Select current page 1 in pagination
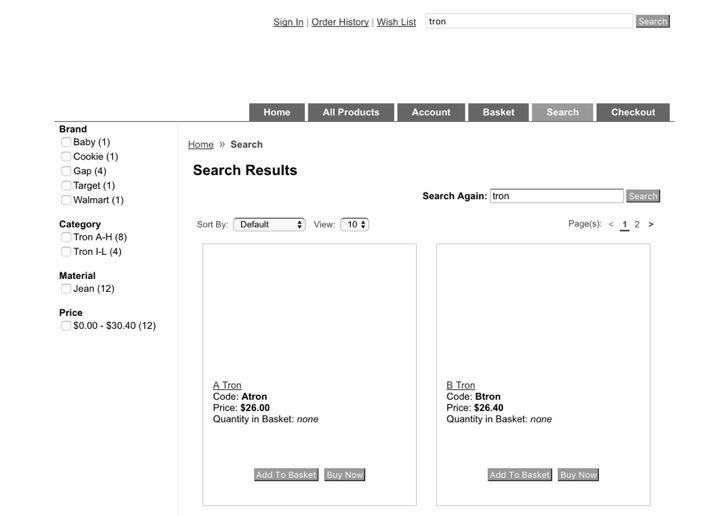The width and height of the screenshot is (720, 516). [x=624, y=224]
